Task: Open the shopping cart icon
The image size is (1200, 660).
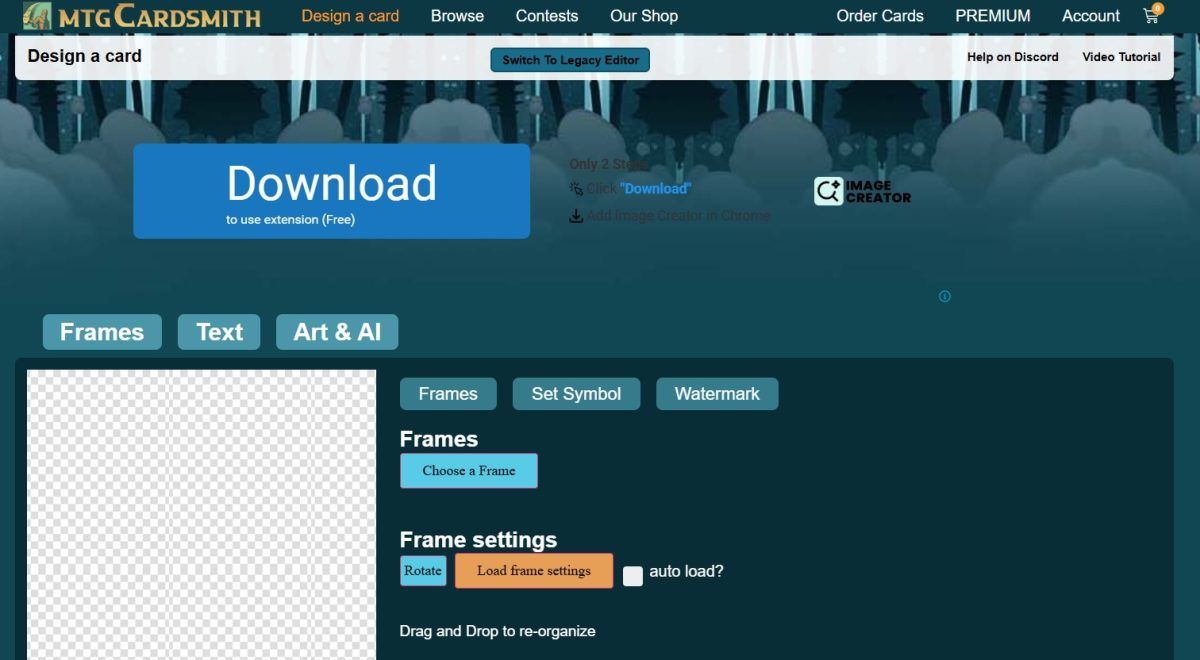Action: [x=1153, y=15]
